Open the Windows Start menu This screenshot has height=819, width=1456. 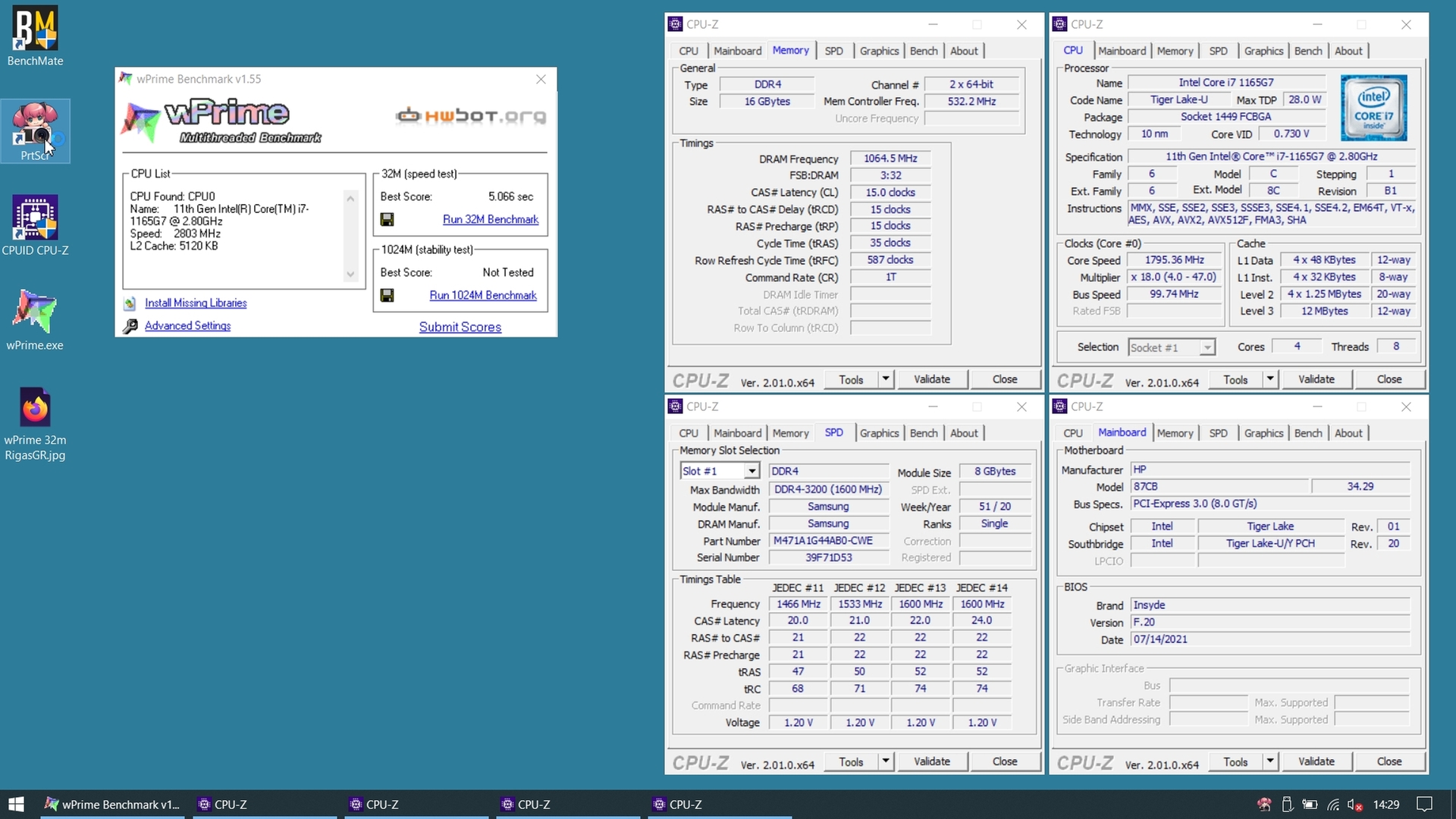[x=17, y=804]
